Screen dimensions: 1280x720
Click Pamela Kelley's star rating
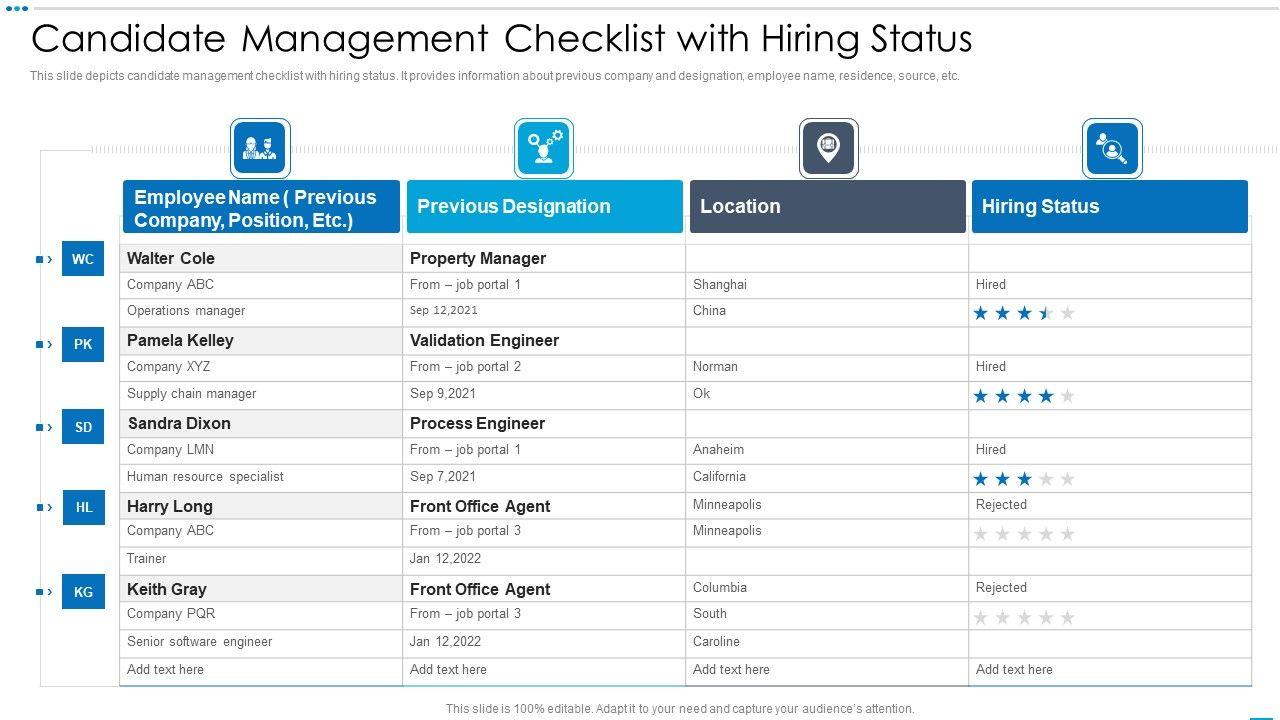[x=1024, y=396]
